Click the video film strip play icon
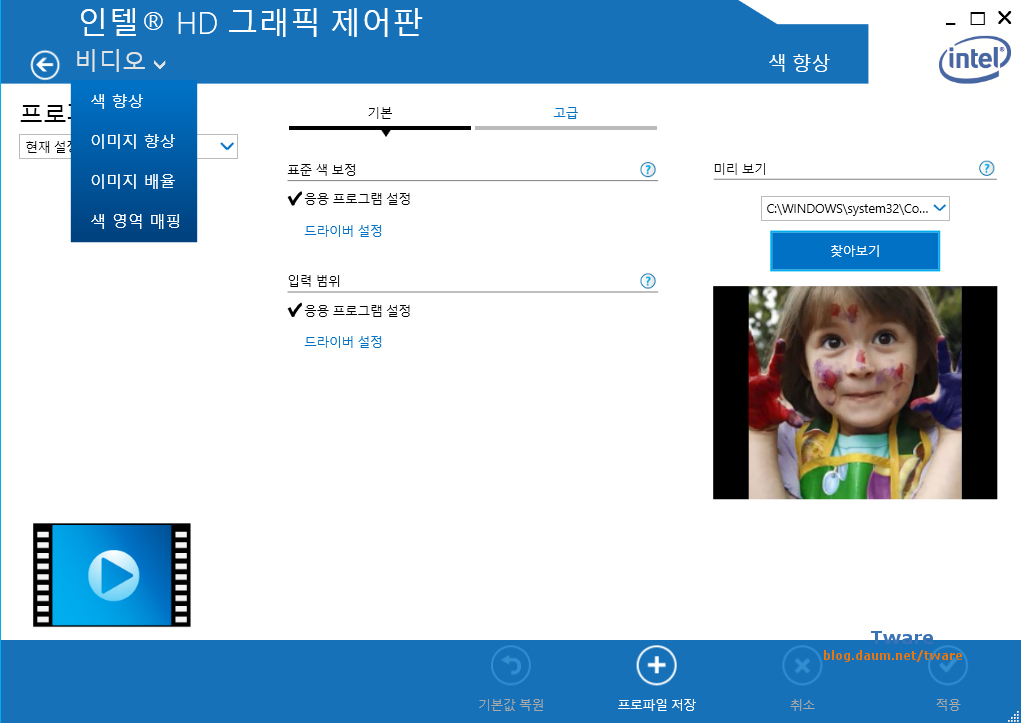 point(112,575)
